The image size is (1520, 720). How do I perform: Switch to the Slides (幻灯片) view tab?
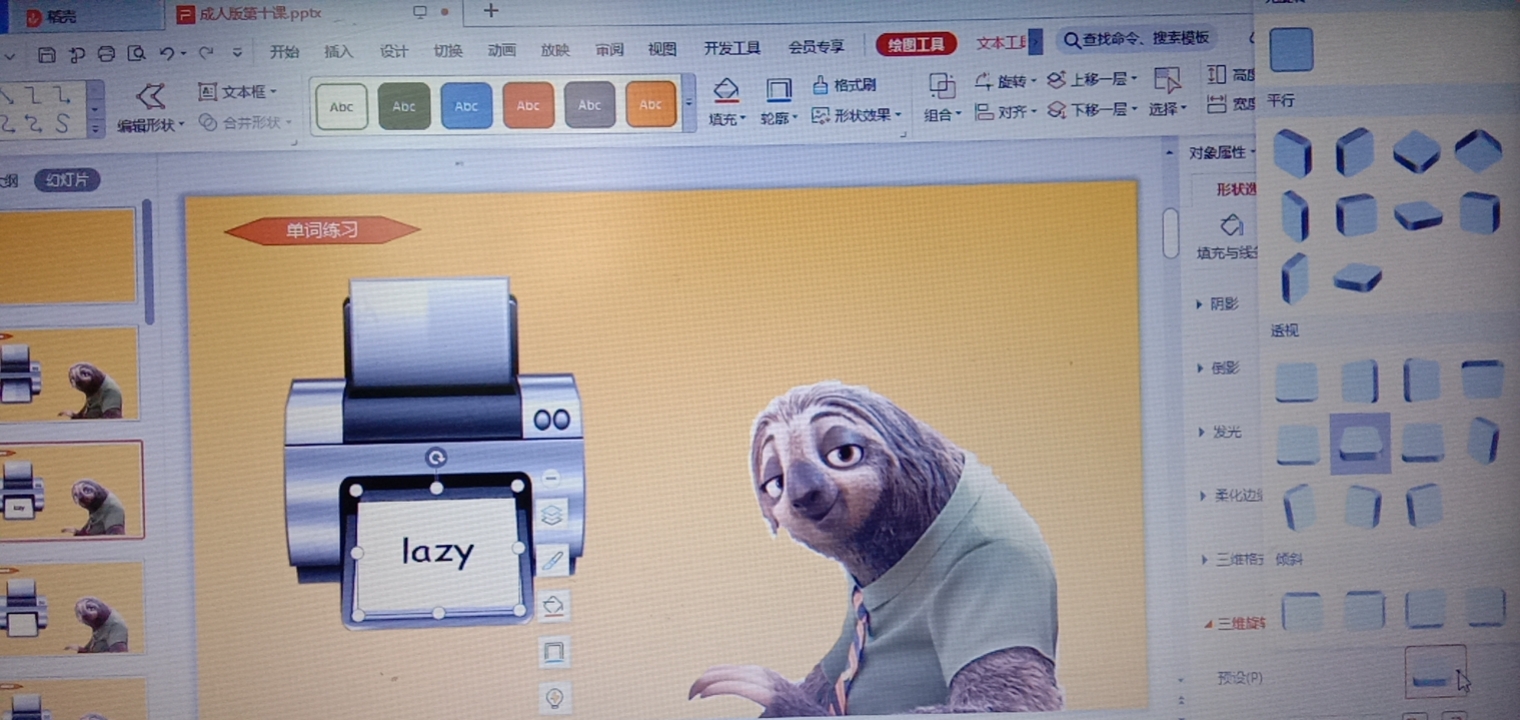coord(67,180)
